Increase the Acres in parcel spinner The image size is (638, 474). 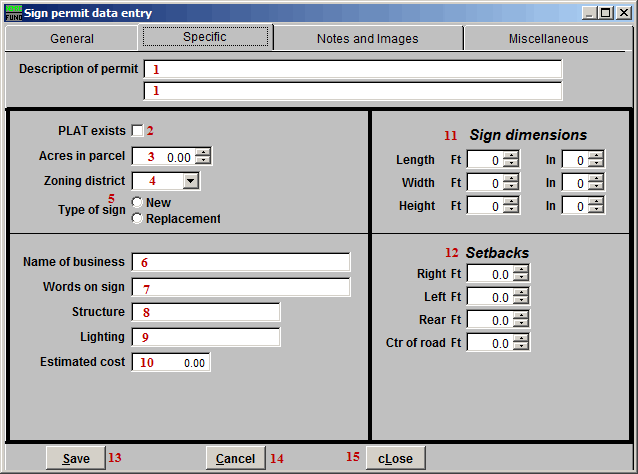[x=203, y=152]
